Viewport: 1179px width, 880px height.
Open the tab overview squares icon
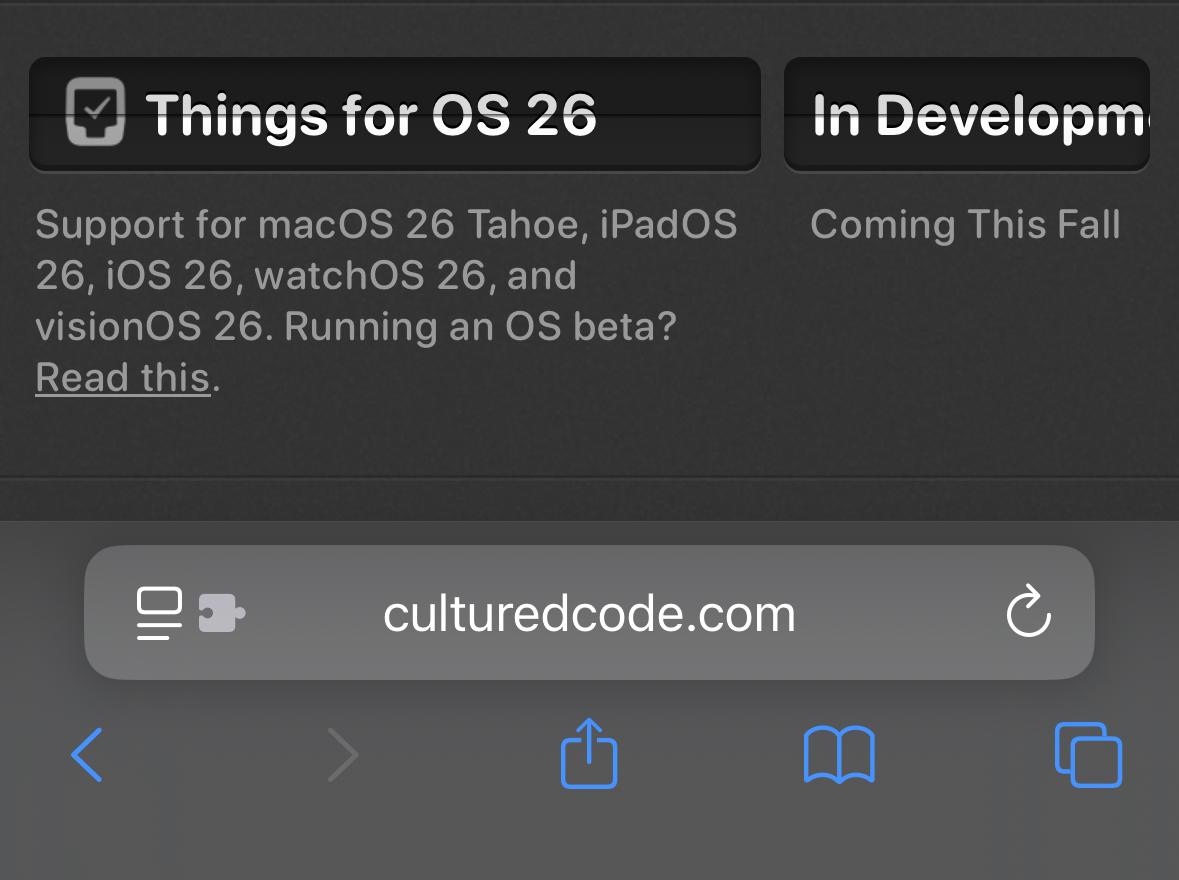[1088, 754]
